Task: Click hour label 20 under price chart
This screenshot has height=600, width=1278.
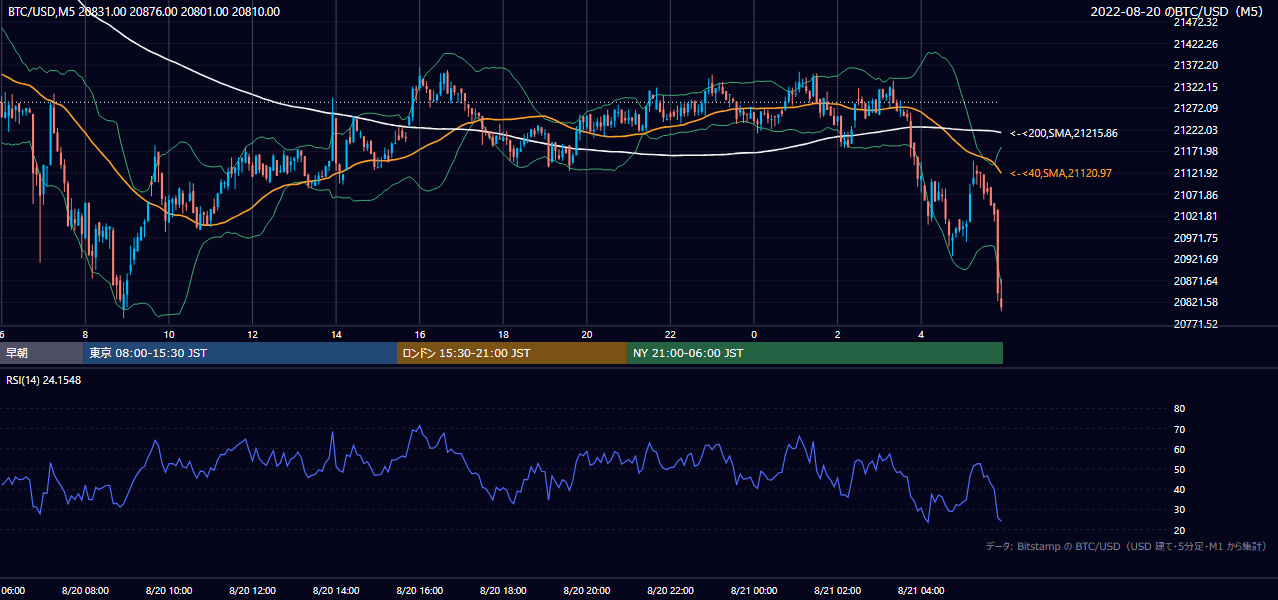Action: [587, 334]
